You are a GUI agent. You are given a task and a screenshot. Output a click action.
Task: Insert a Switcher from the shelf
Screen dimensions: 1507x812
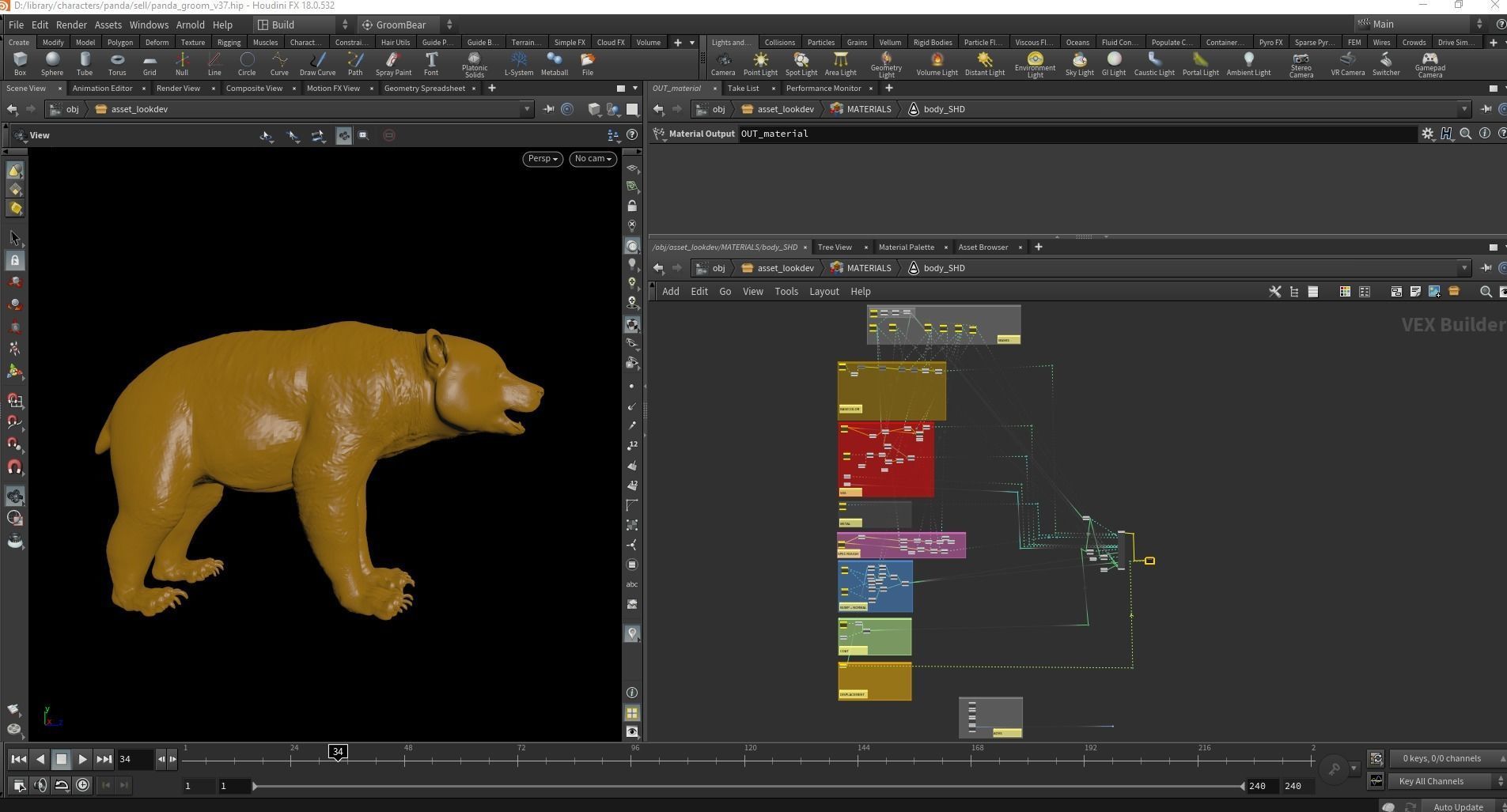1386,63
